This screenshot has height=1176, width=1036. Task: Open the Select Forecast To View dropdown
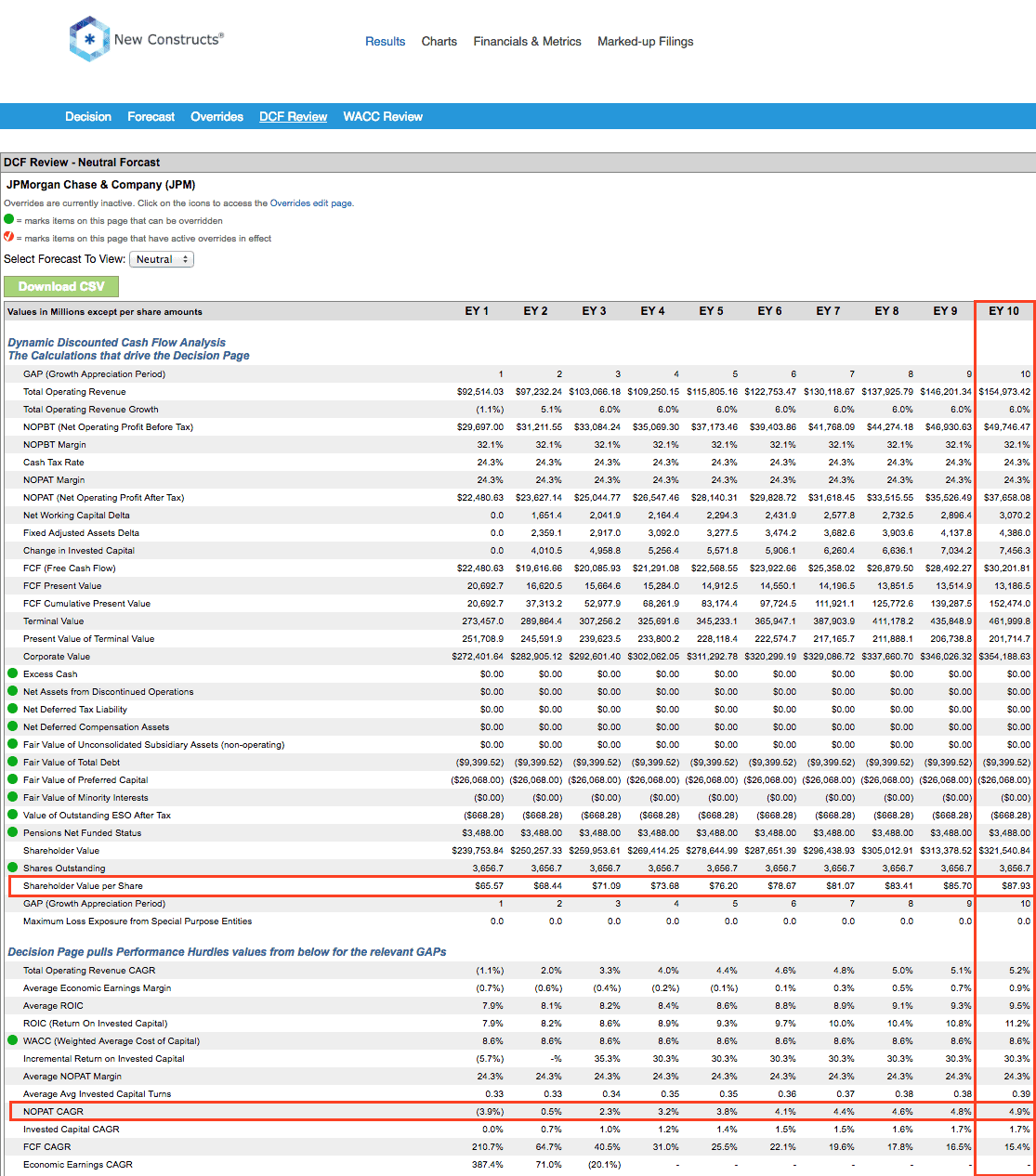pyautogui.click(x=162, y=259)
